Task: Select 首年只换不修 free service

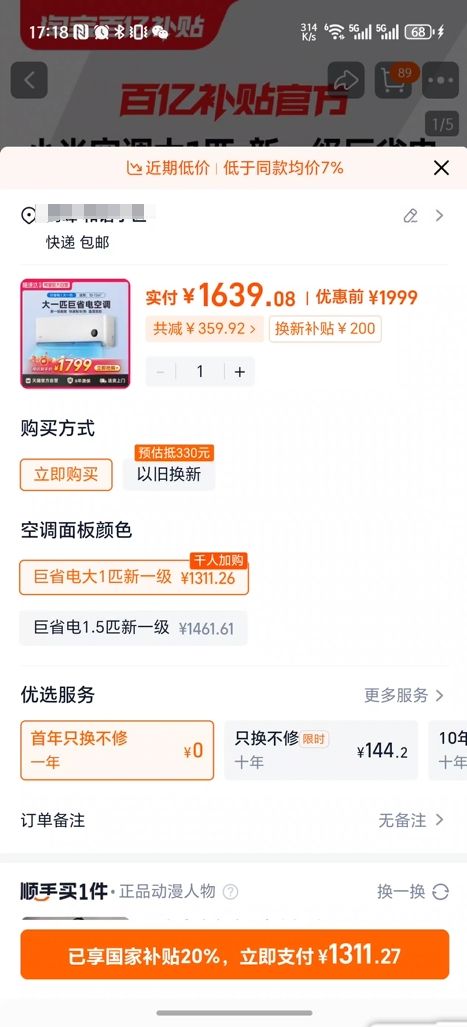Action: 117,750
